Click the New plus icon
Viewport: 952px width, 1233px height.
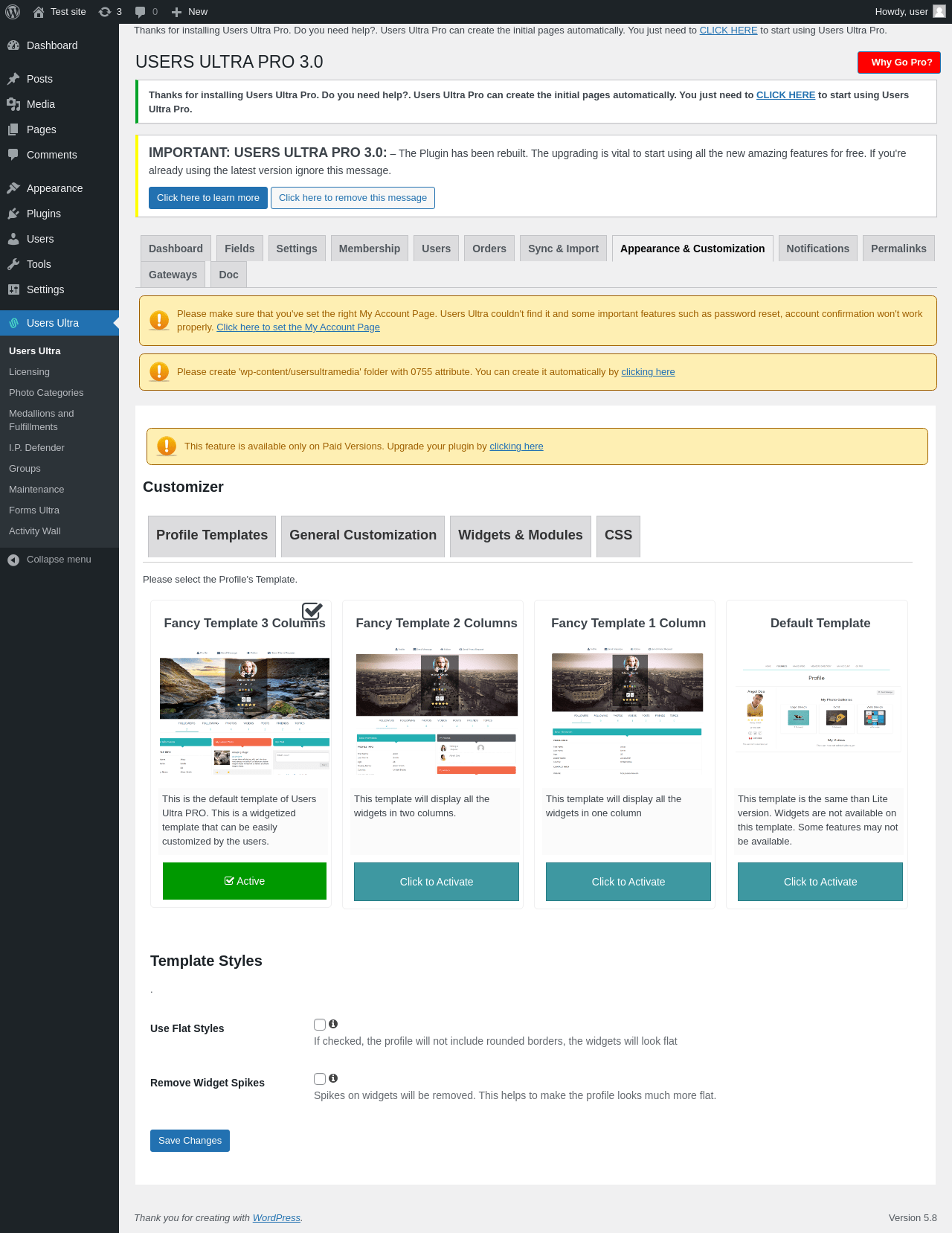176,12
